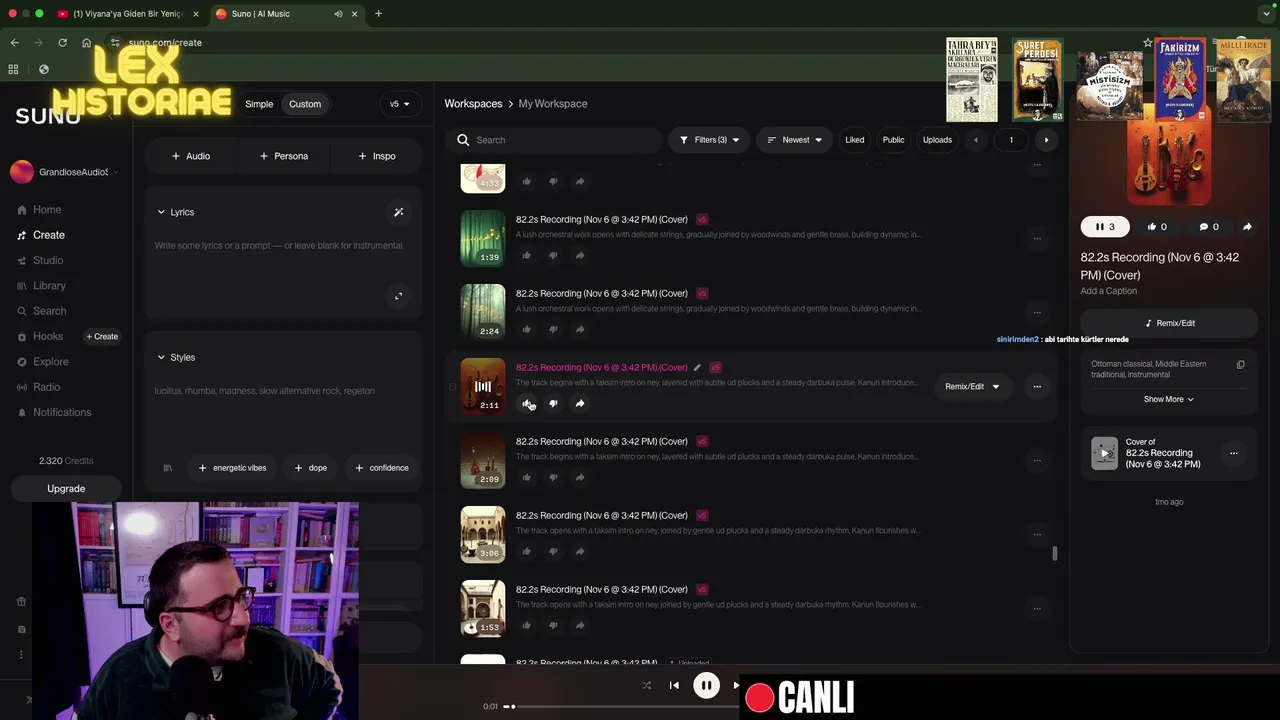Click the Remix/Edit button in details panel
Image resolution: width=1280 pixels, height=720 pixels.
[x=1169, y=323]
